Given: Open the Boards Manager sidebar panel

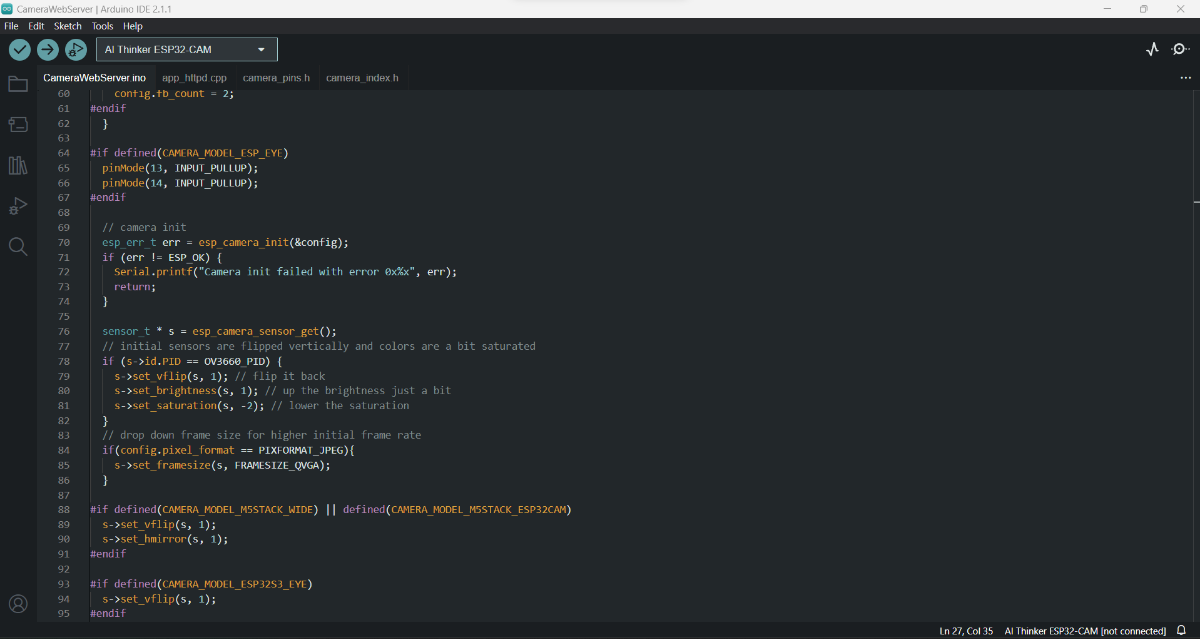Looking at the screenshot, I should pyautogui.click(x=18, y=125).
